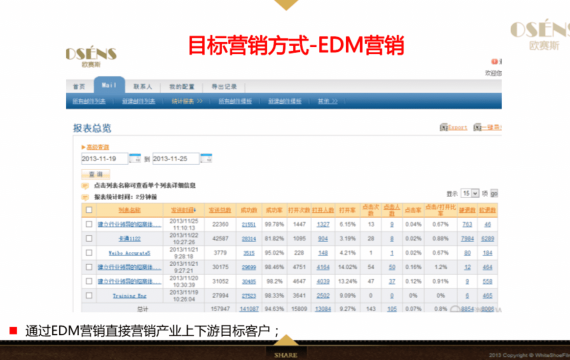Expand the last blue bar item with arrows
The height and width of the screenshot is (360, 570).
click(x=328, y=101)
